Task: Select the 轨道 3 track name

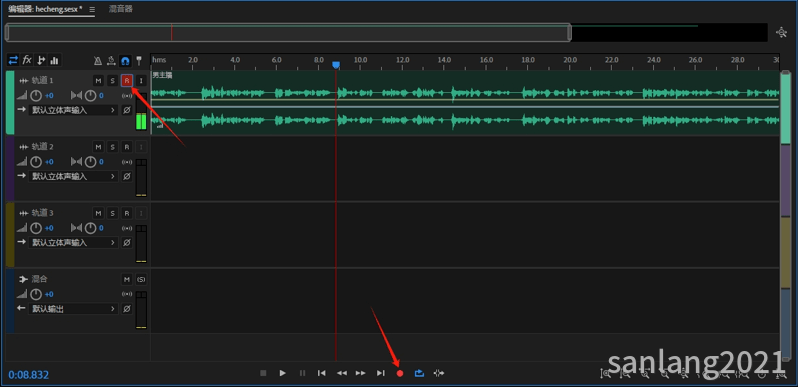Action: [x=42, y=213]
